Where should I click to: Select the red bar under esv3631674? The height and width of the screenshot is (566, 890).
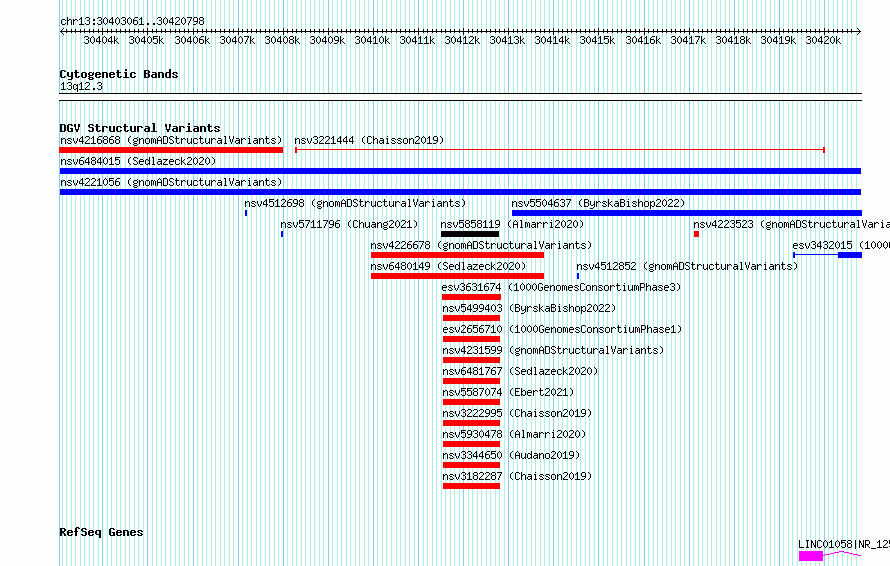[471, 297]
